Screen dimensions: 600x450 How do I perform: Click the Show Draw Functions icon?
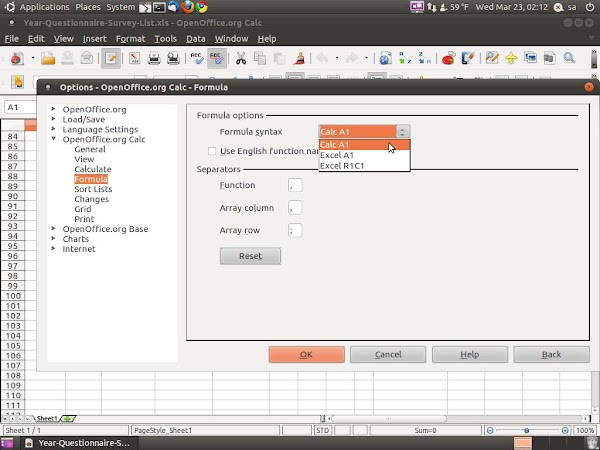pyautogui.click(x=468, y=59)
